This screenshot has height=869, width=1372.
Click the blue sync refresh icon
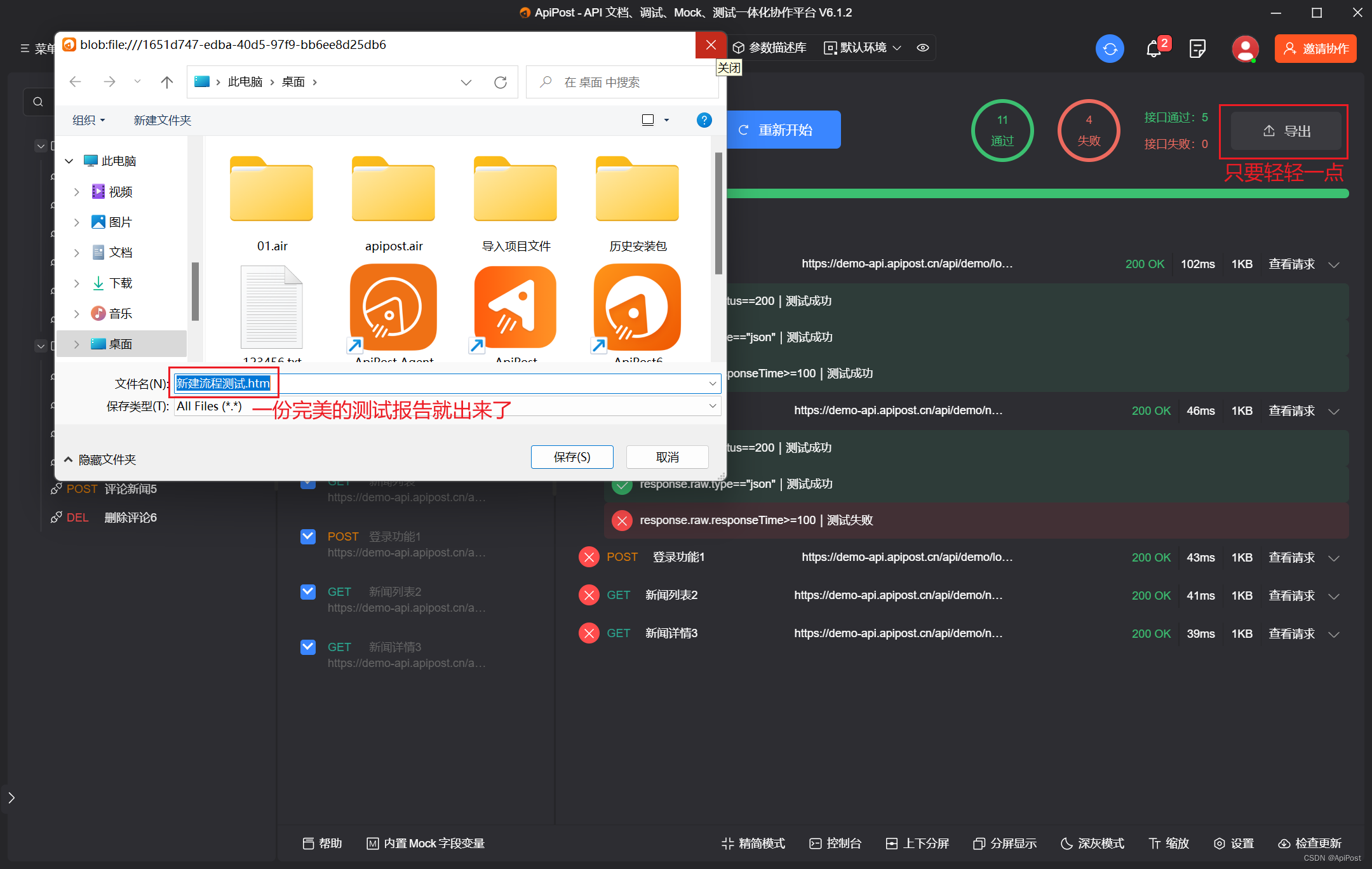point(1110,49)
